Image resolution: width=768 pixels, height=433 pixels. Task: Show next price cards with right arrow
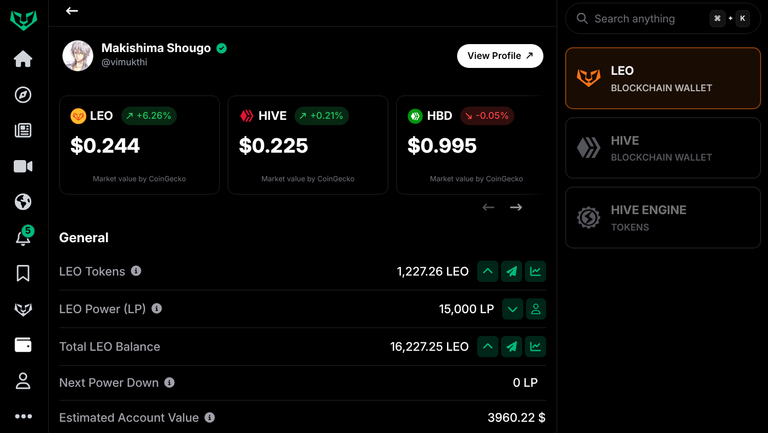click(x=516, y=207)
